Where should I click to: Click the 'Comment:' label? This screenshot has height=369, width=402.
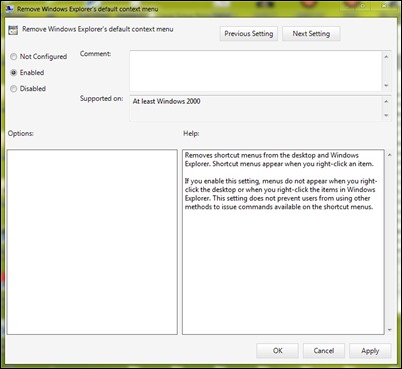click(x=95, y=54)
